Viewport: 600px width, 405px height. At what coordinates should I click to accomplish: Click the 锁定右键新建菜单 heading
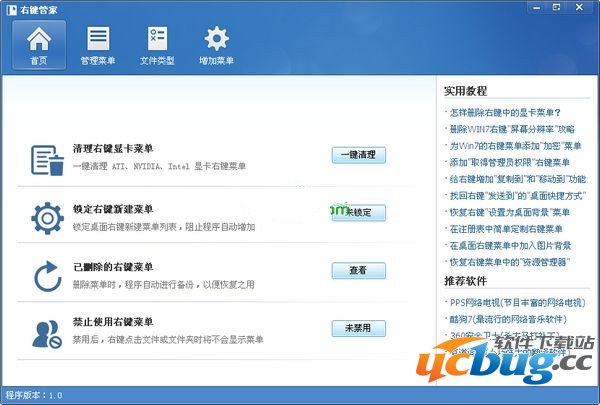tap(113, 209)
